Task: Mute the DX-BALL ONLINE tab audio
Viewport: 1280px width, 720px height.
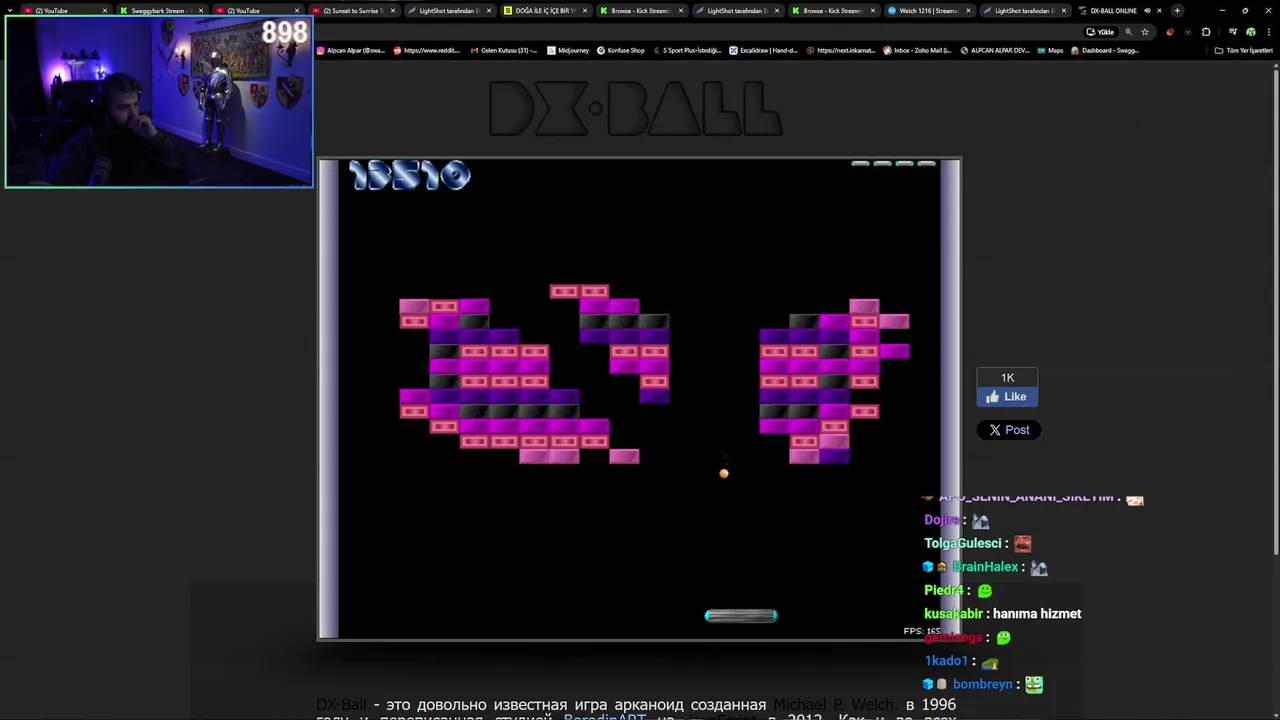Action: (x=1147, y=11)
